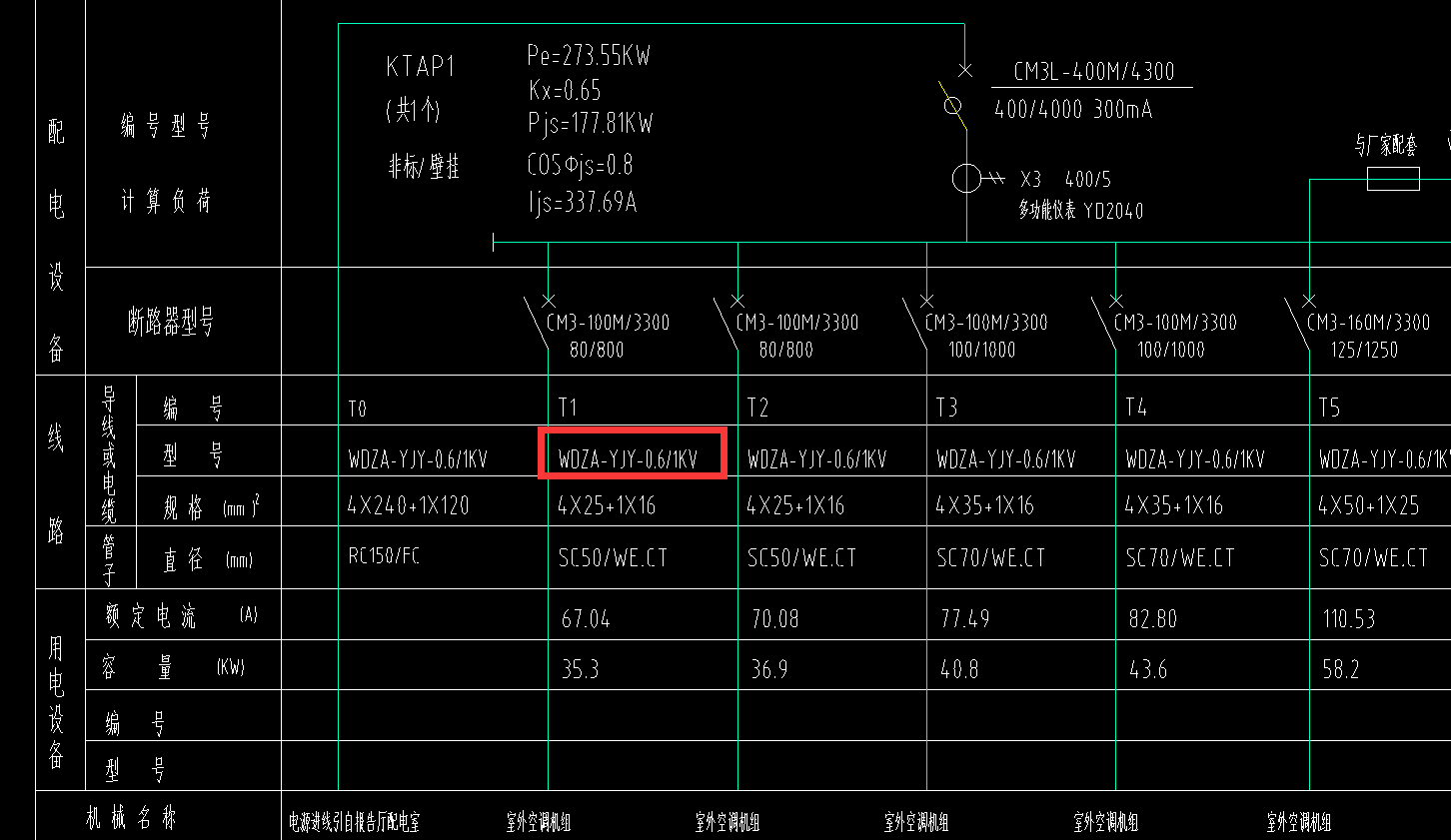Click the 多功能仪表 YD2040 meter label

[1080, 211]
